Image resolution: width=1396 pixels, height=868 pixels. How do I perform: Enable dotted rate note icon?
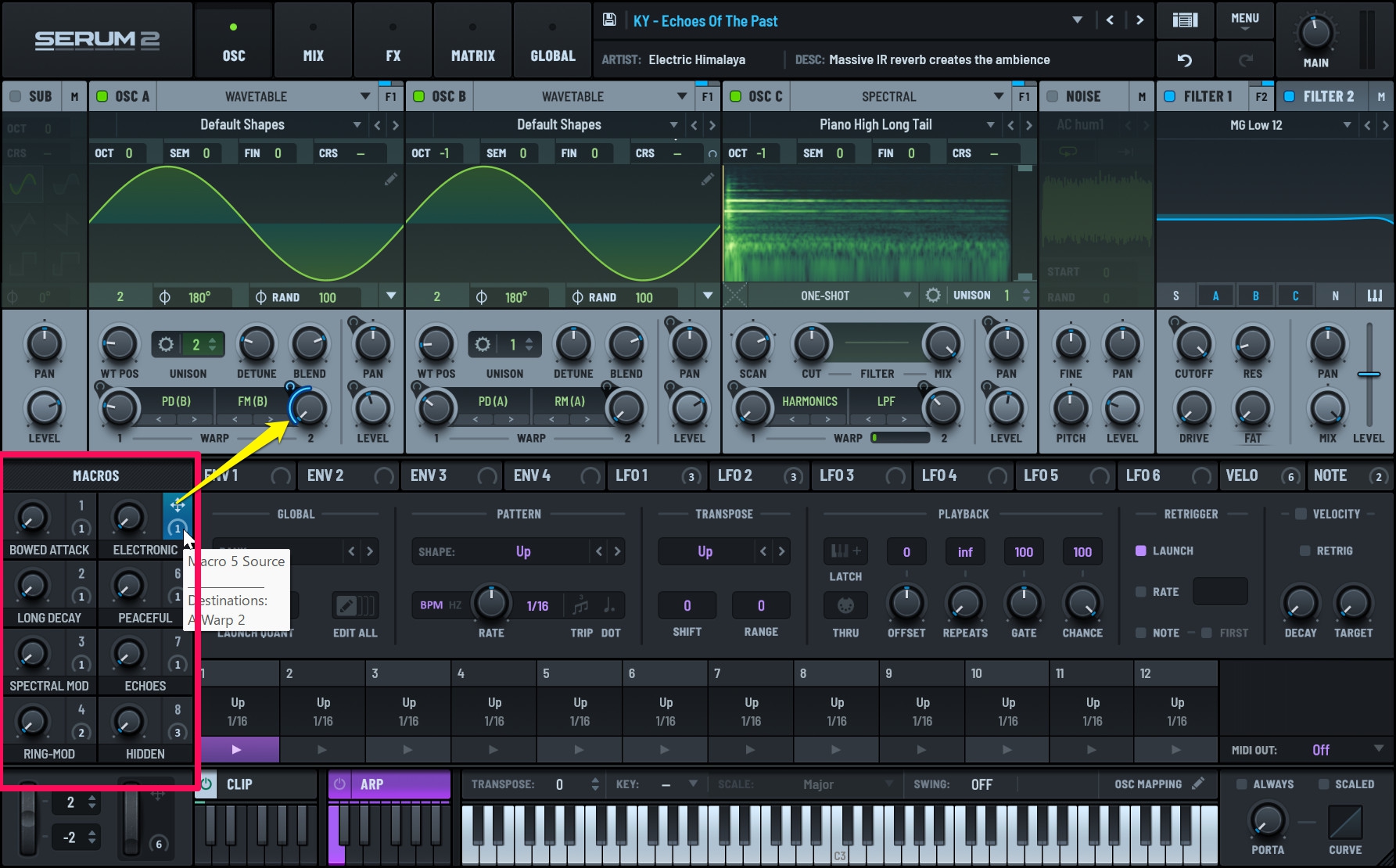click(609, 605)
